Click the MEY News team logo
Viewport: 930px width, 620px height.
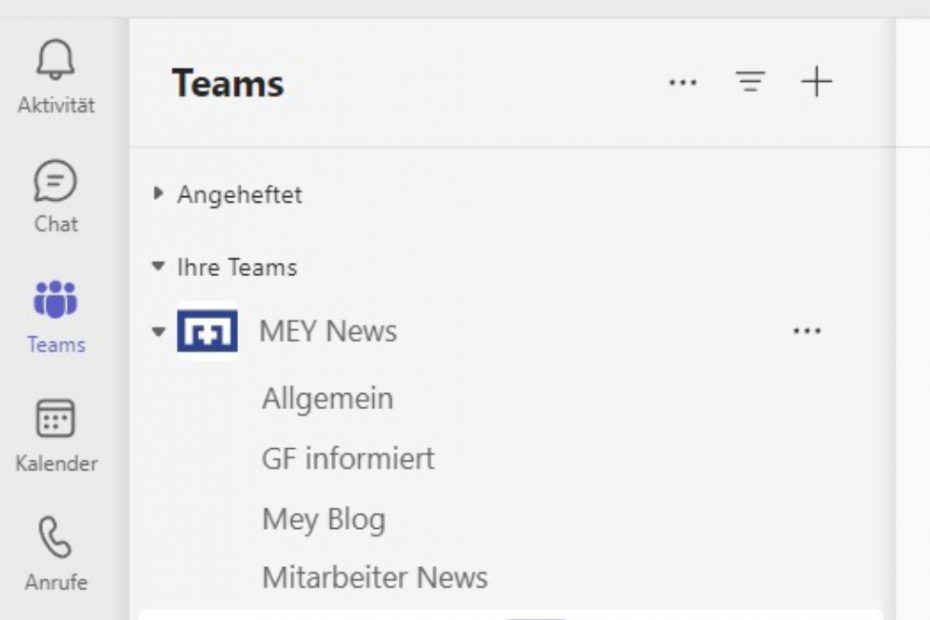207,332
